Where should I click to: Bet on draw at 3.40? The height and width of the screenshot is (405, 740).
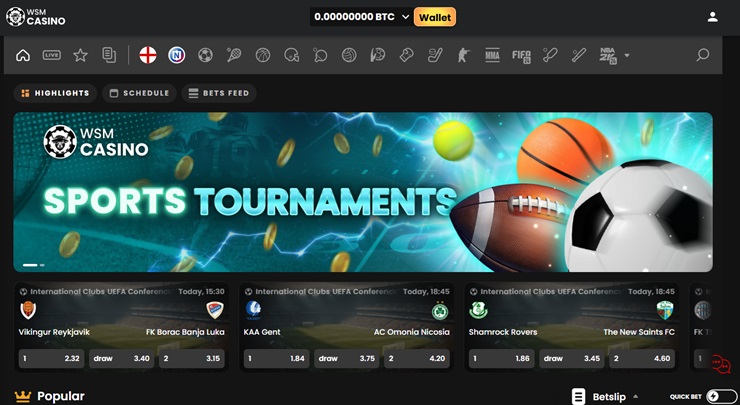click(x=122, y=358)
